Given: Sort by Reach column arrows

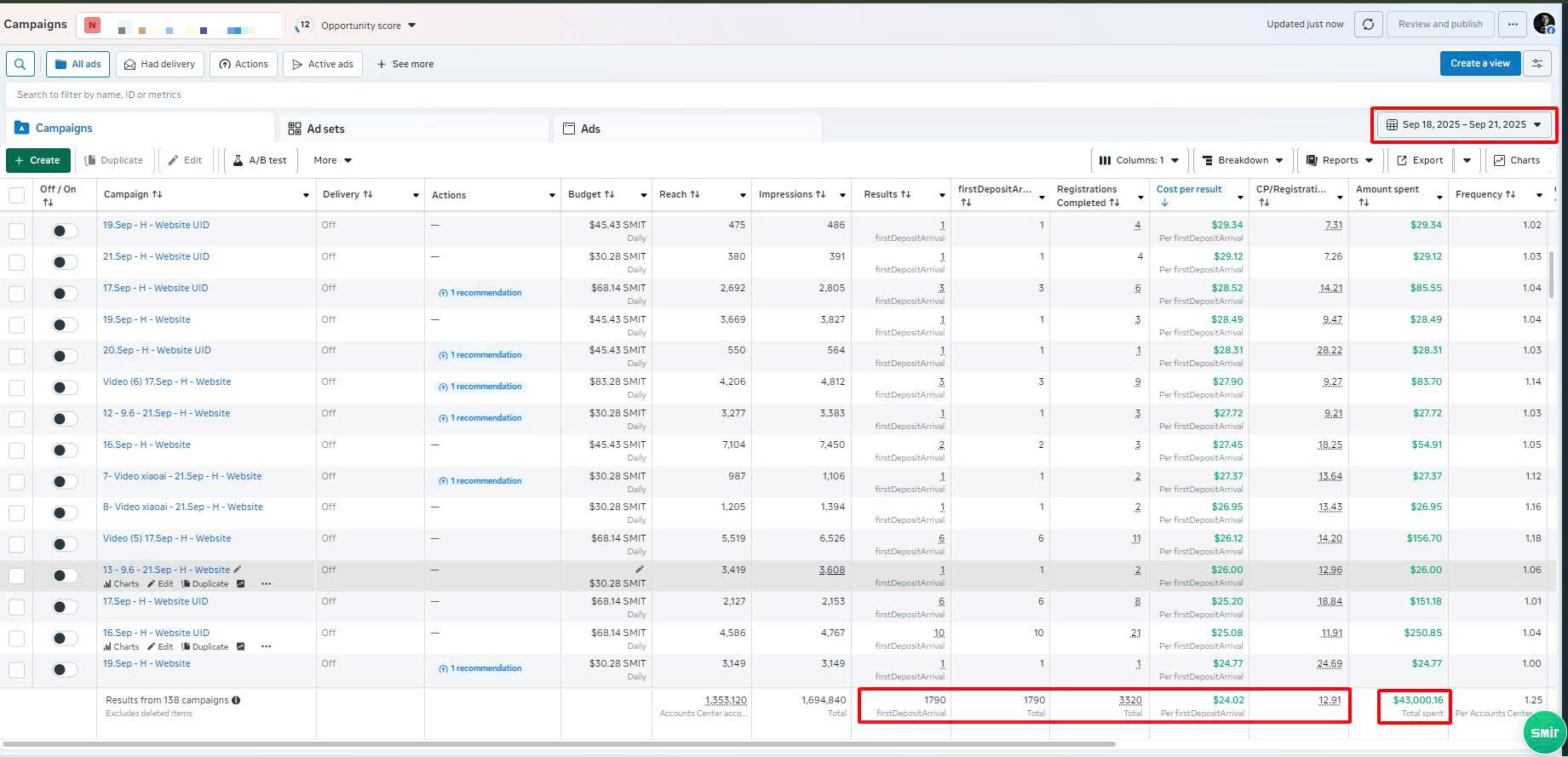Looking at the screenshot, I should click(695, 194).
